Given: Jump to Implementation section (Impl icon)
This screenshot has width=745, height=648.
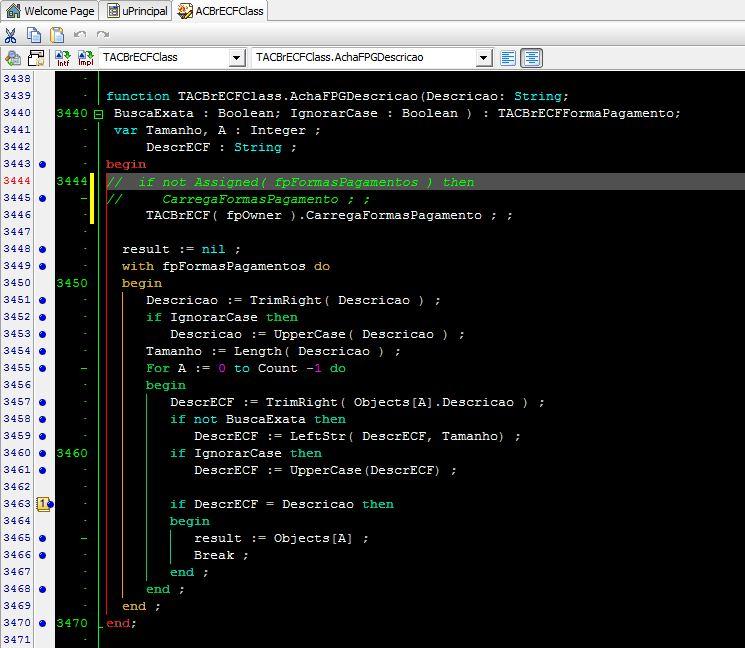Looking at the screenshot, I should (86, 58).
